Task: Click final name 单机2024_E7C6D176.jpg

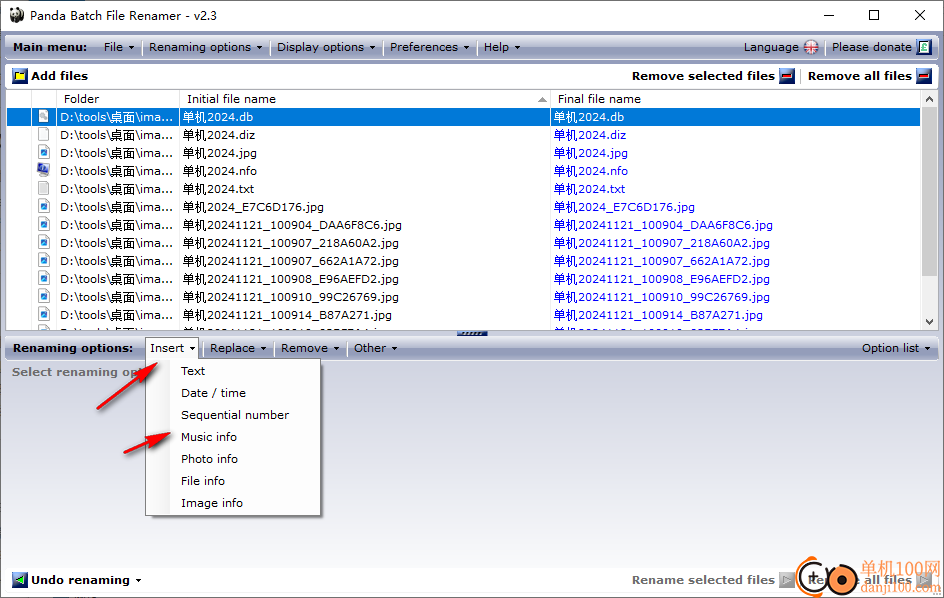Action: click(x=624, y=207)
